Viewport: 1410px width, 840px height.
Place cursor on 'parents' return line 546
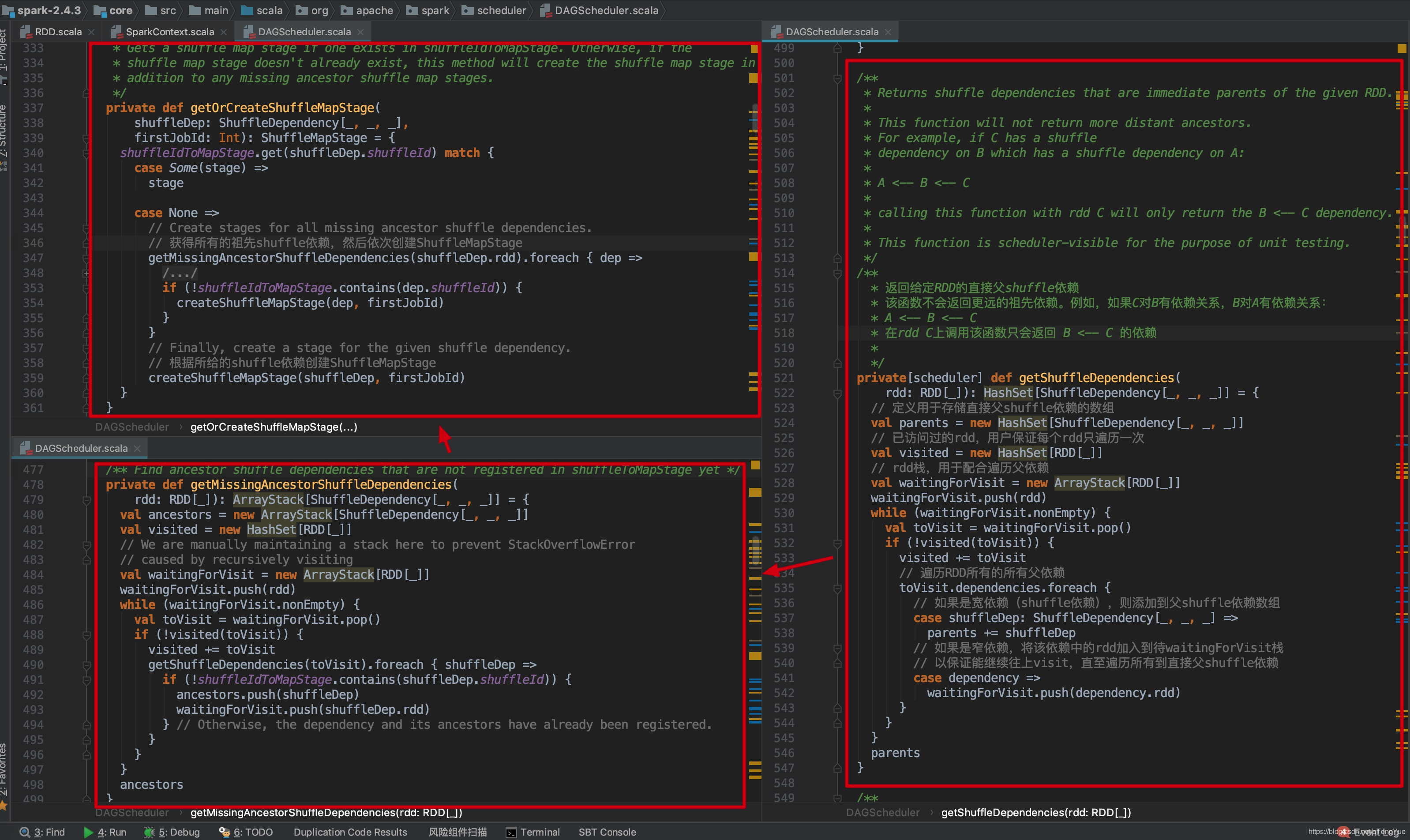(x=895, y=753)
